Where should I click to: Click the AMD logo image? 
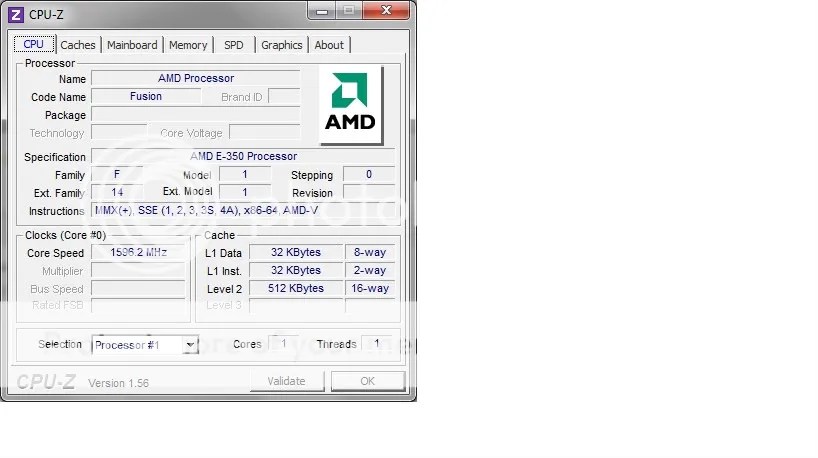pyautogui.click(x=351, y=105)
